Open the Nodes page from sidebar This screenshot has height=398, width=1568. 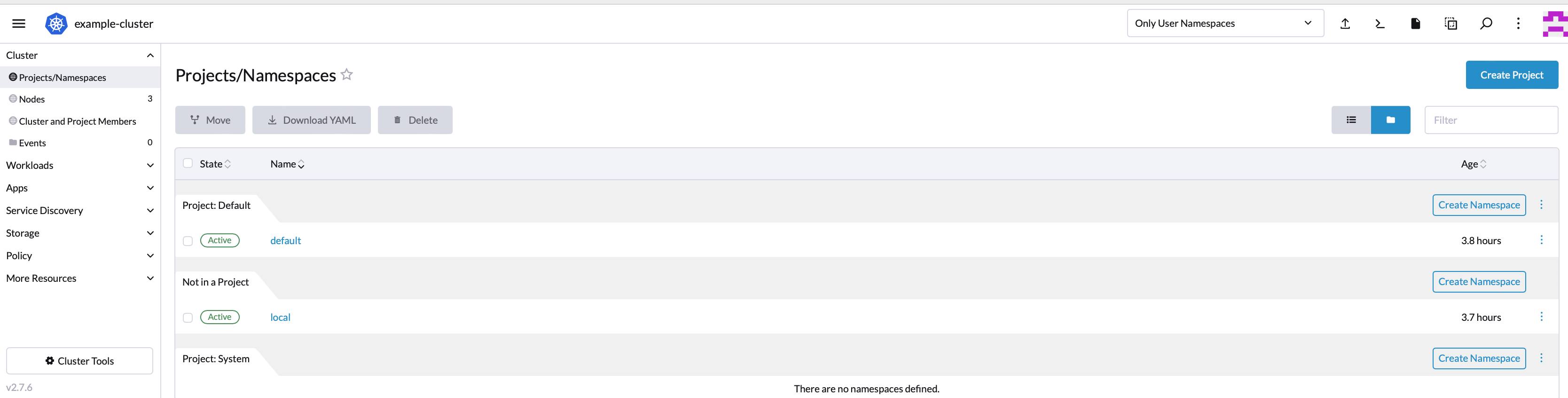click(31, 99)
